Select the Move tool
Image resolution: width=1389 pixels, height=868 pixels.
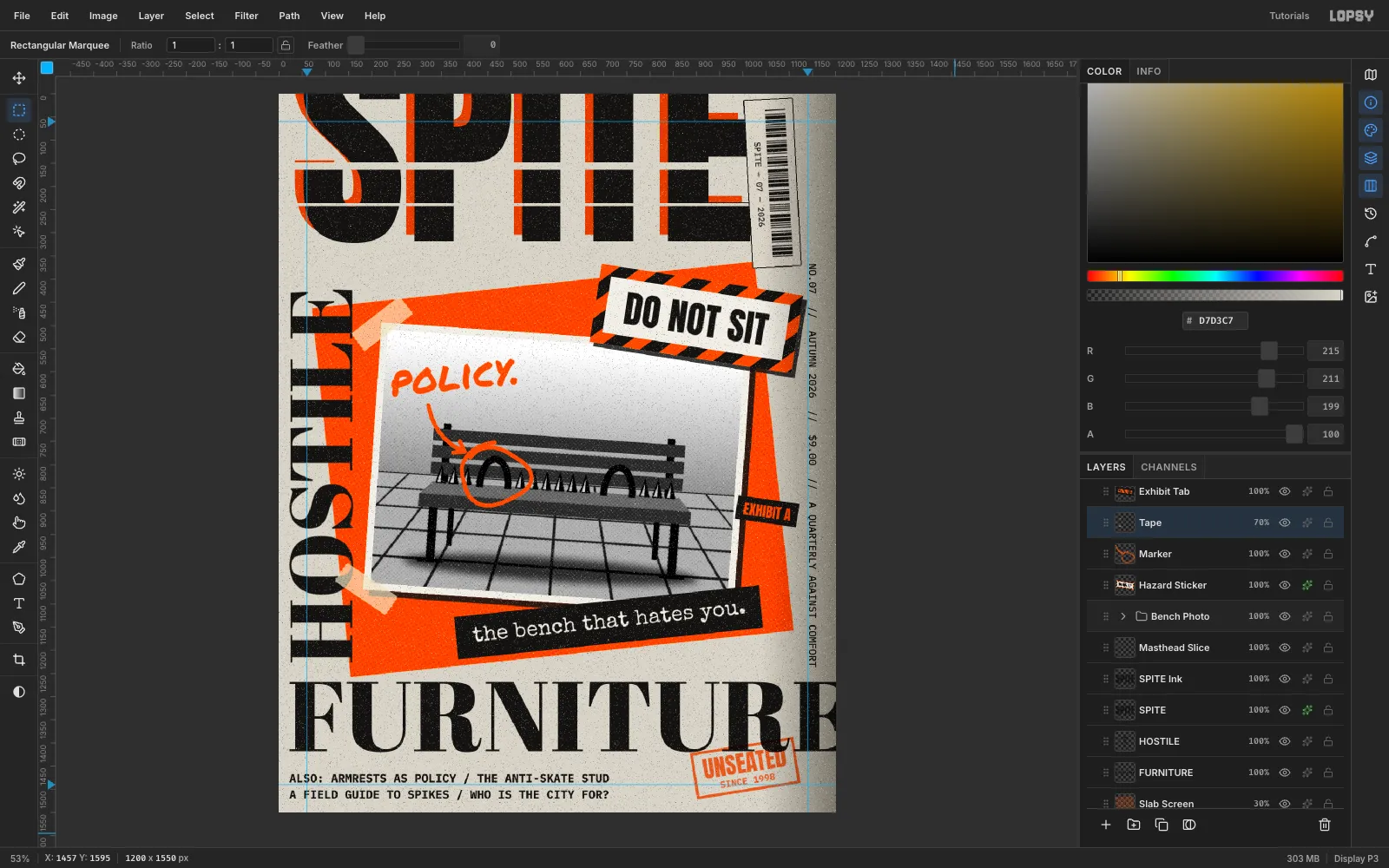19,78
